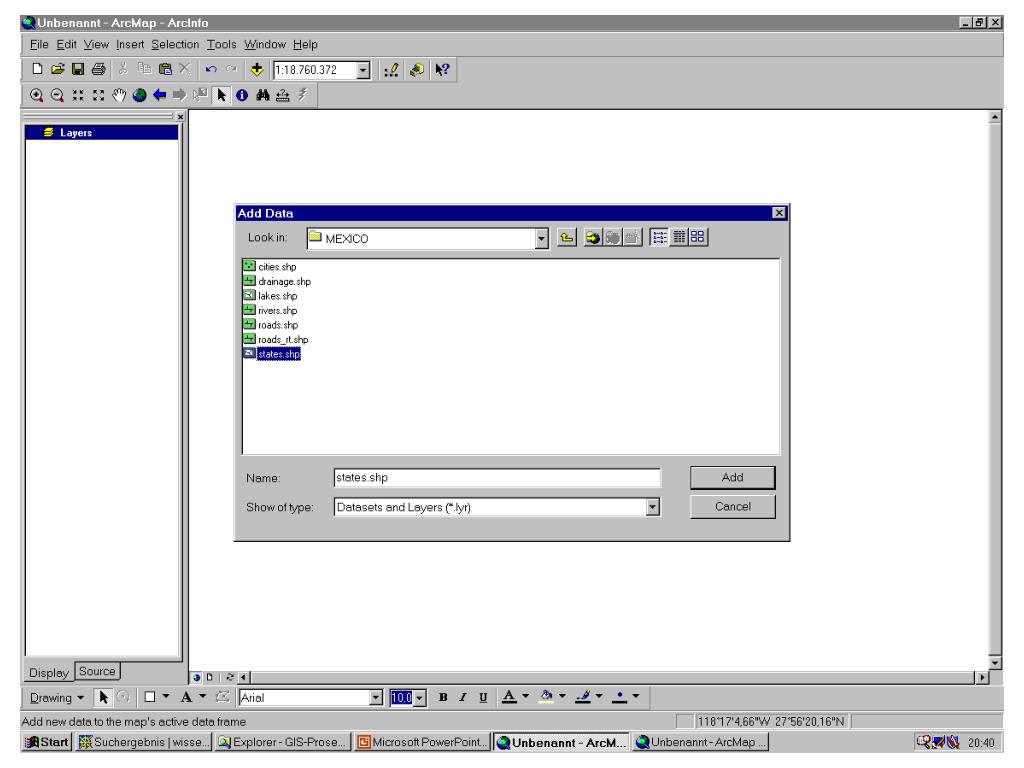The width and height of the screenshot is (1024, 768).
Task: Click the Add button
Action: coord(733,477)
